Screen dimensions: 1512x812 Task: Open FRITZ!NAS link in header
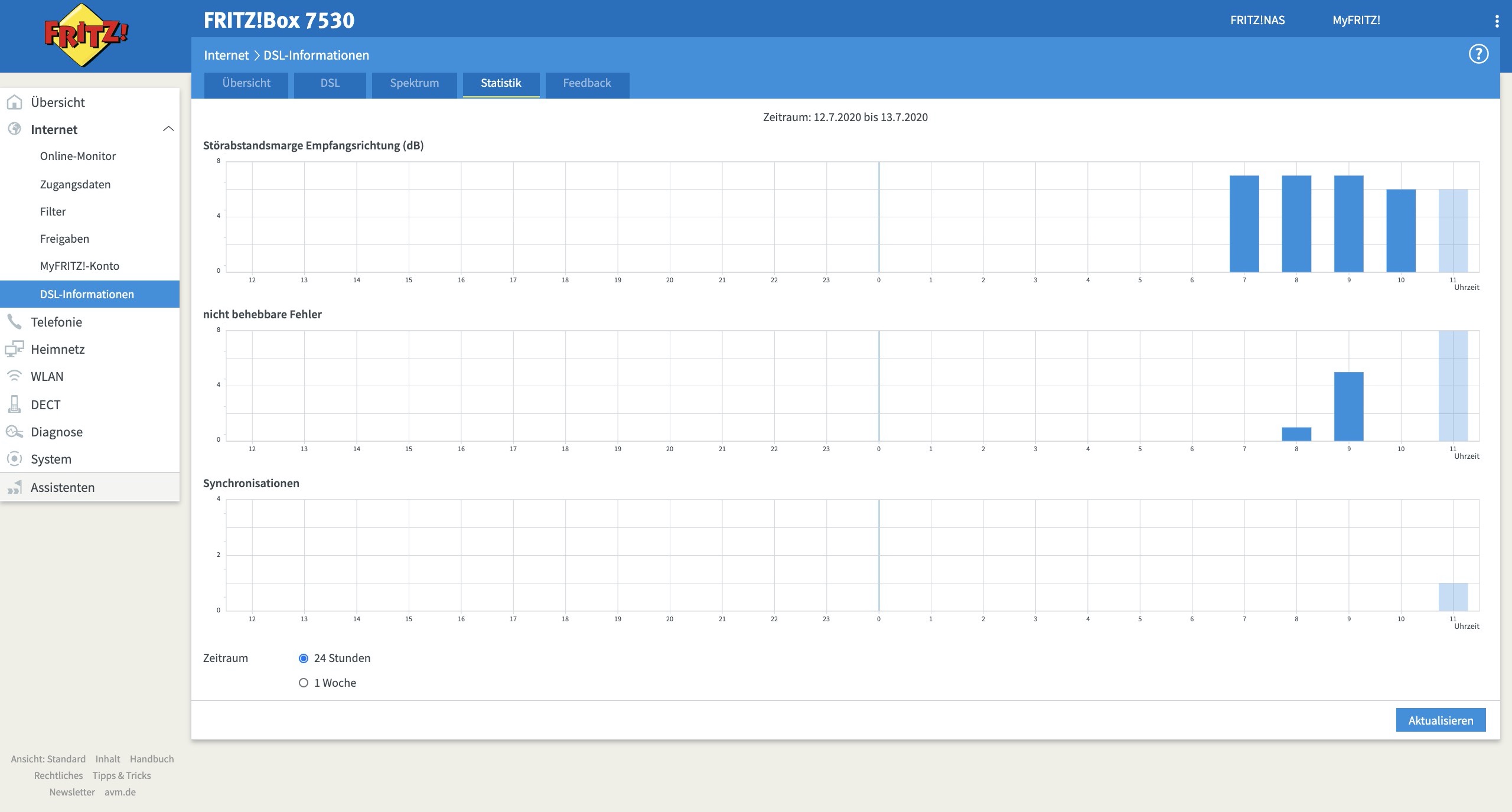[1257, 20]
